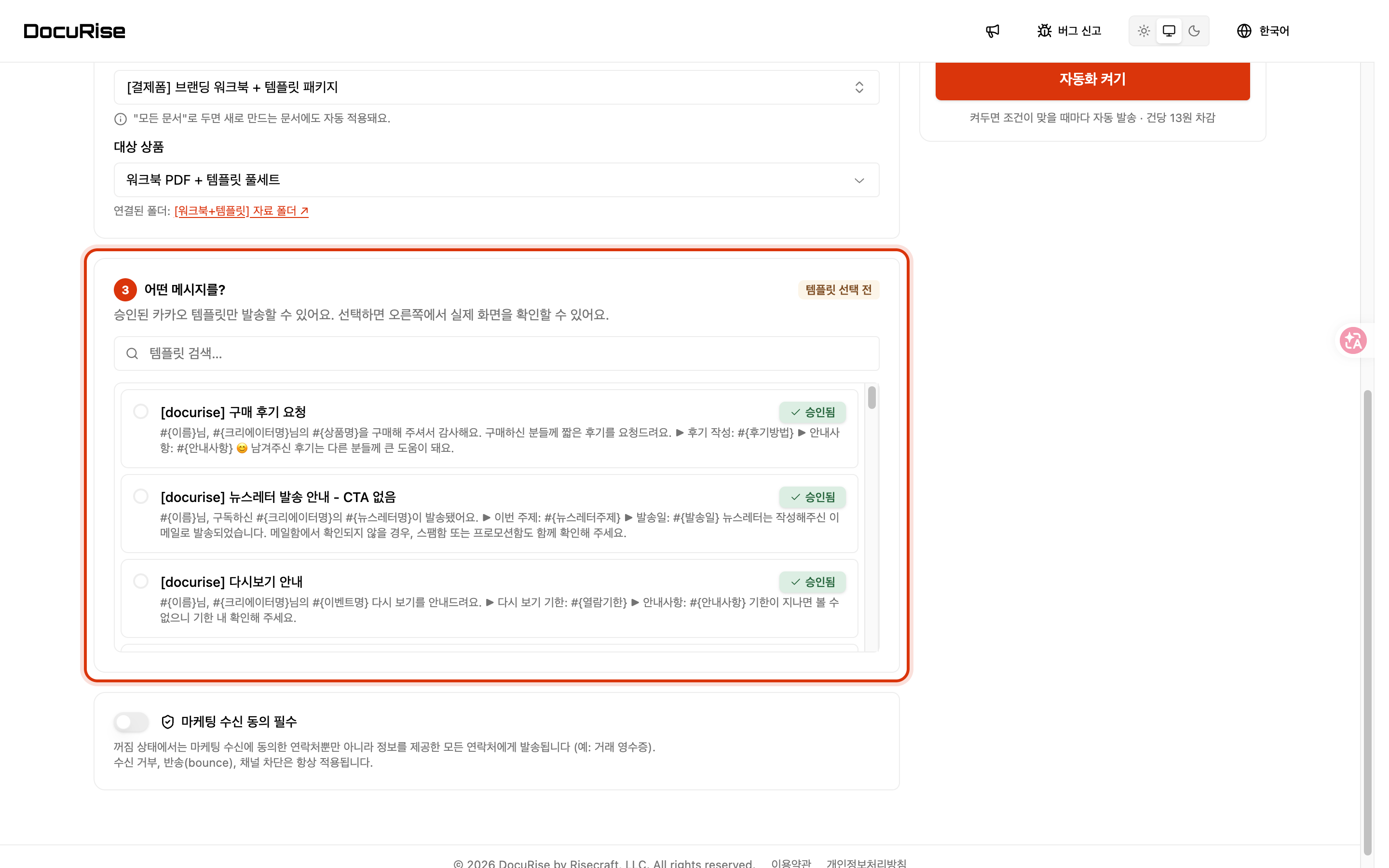The width and height of the screenshot is (1389, 868).
Task: Go to DocuRise home logo
Action: 75,31
